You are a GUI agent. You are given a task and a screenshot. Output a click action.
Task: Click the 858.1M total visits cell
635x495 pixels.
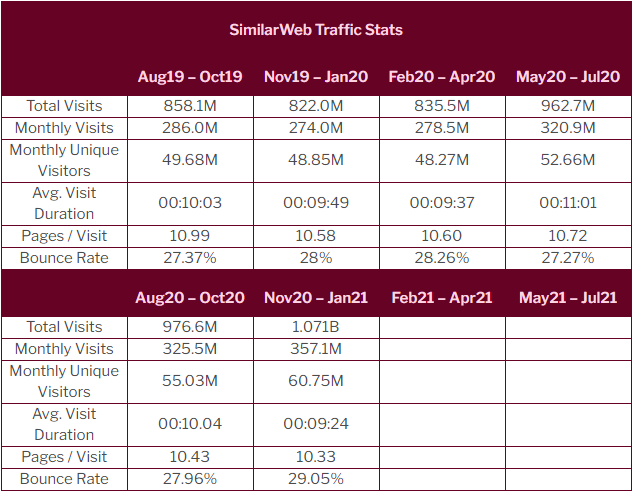coord(190,106)
